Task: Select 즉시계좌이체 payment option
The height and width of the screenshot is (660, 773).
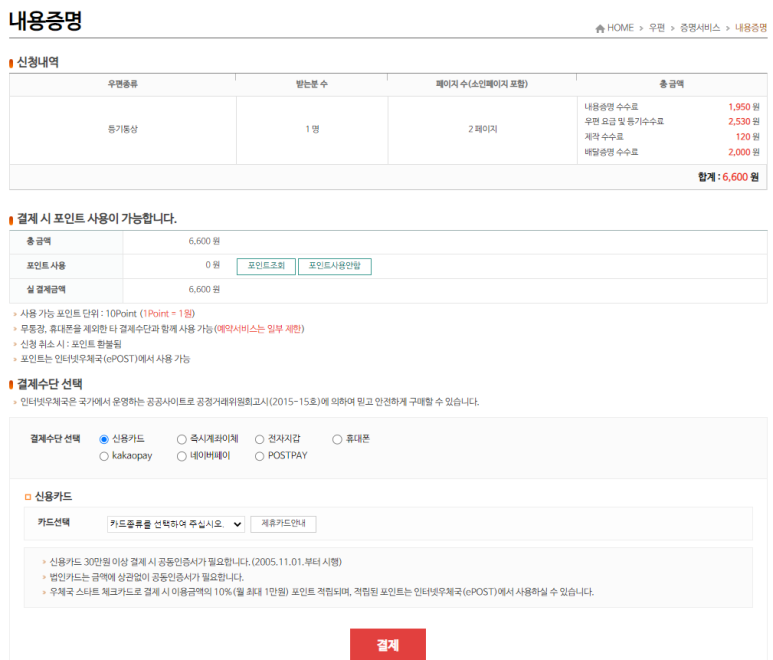Action: (181, 439)
